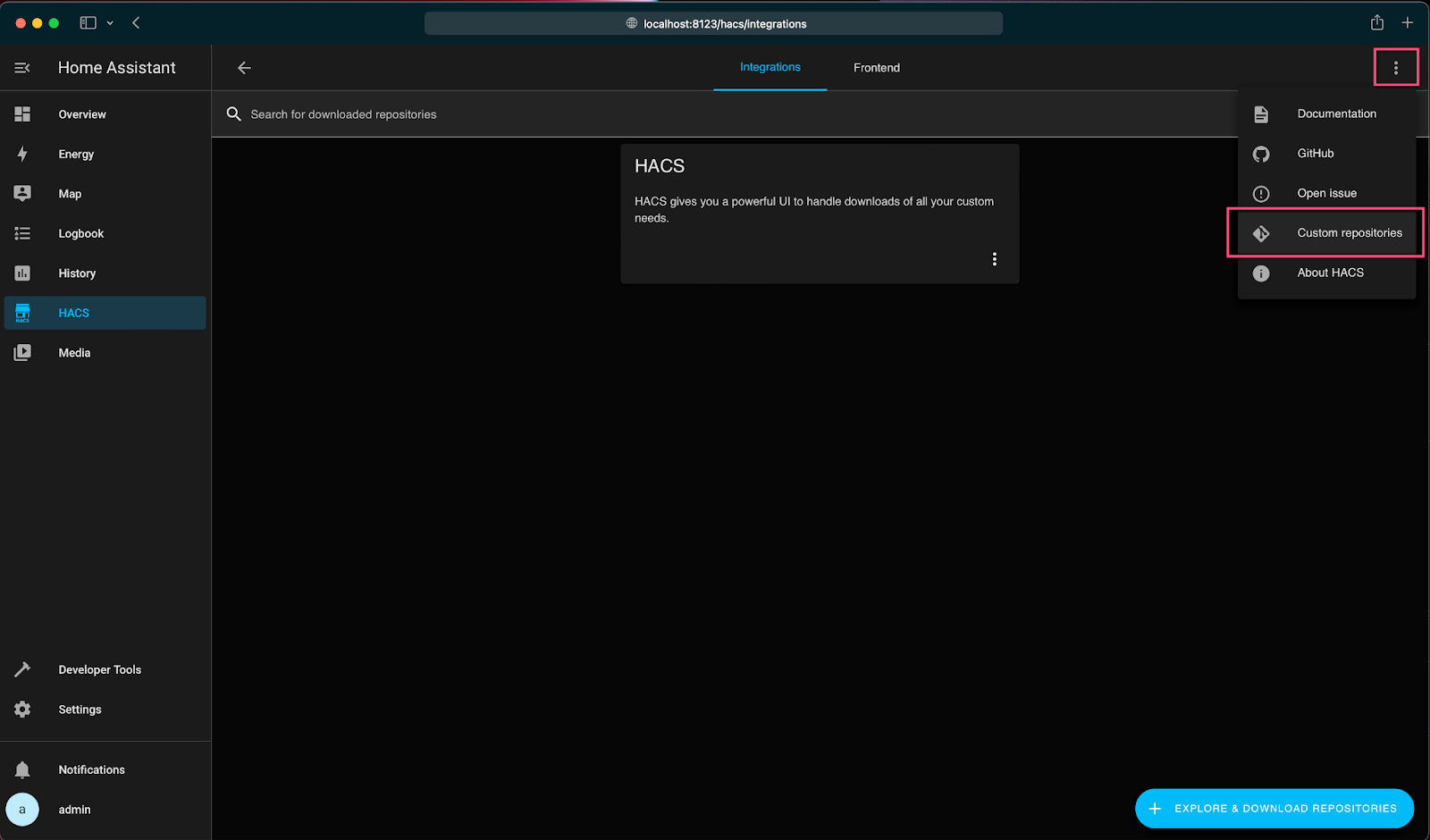1430x840 pixels.
Task: Click the browser back chevron
Action: [136, 22]
